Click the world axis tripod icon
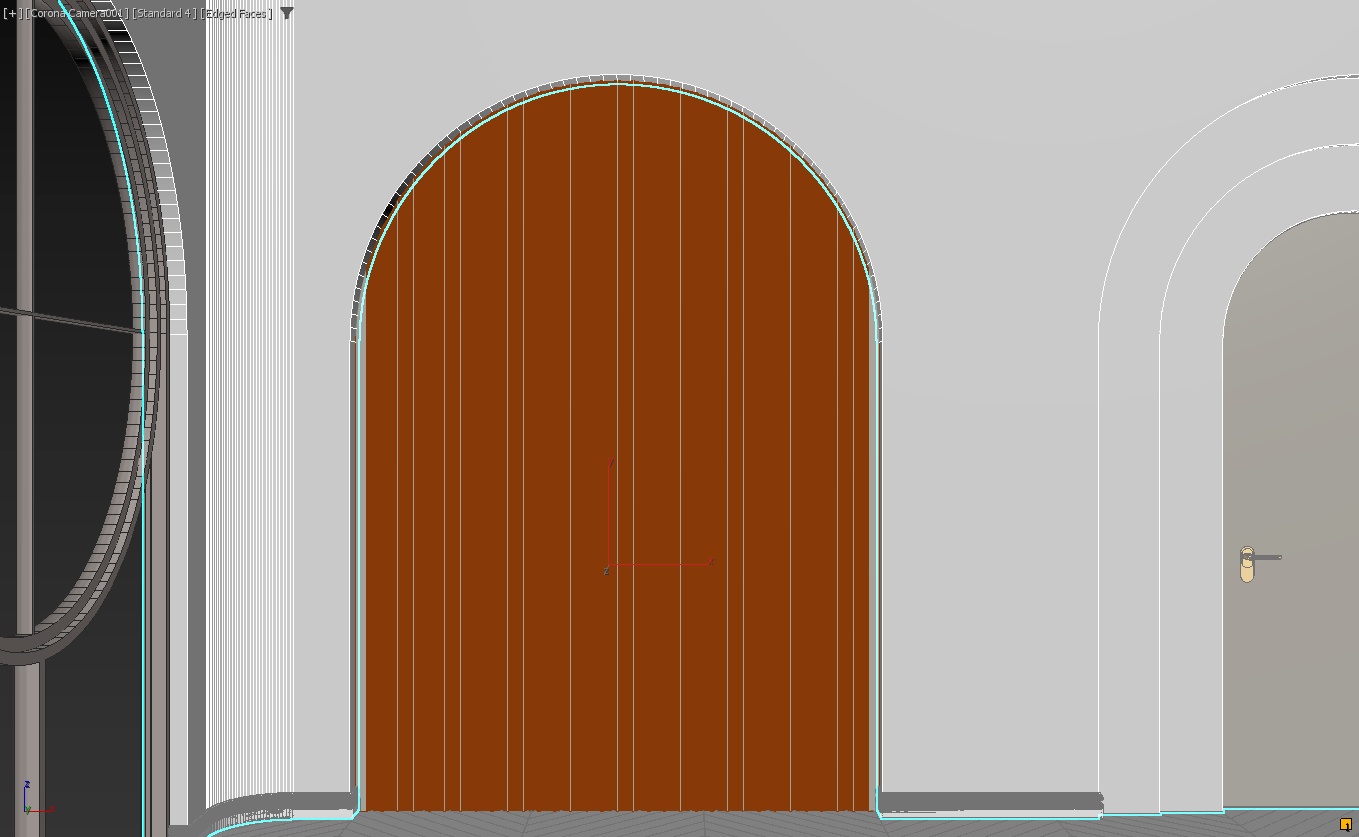This screenshot has width=1359, height=837. pos(36,800)
